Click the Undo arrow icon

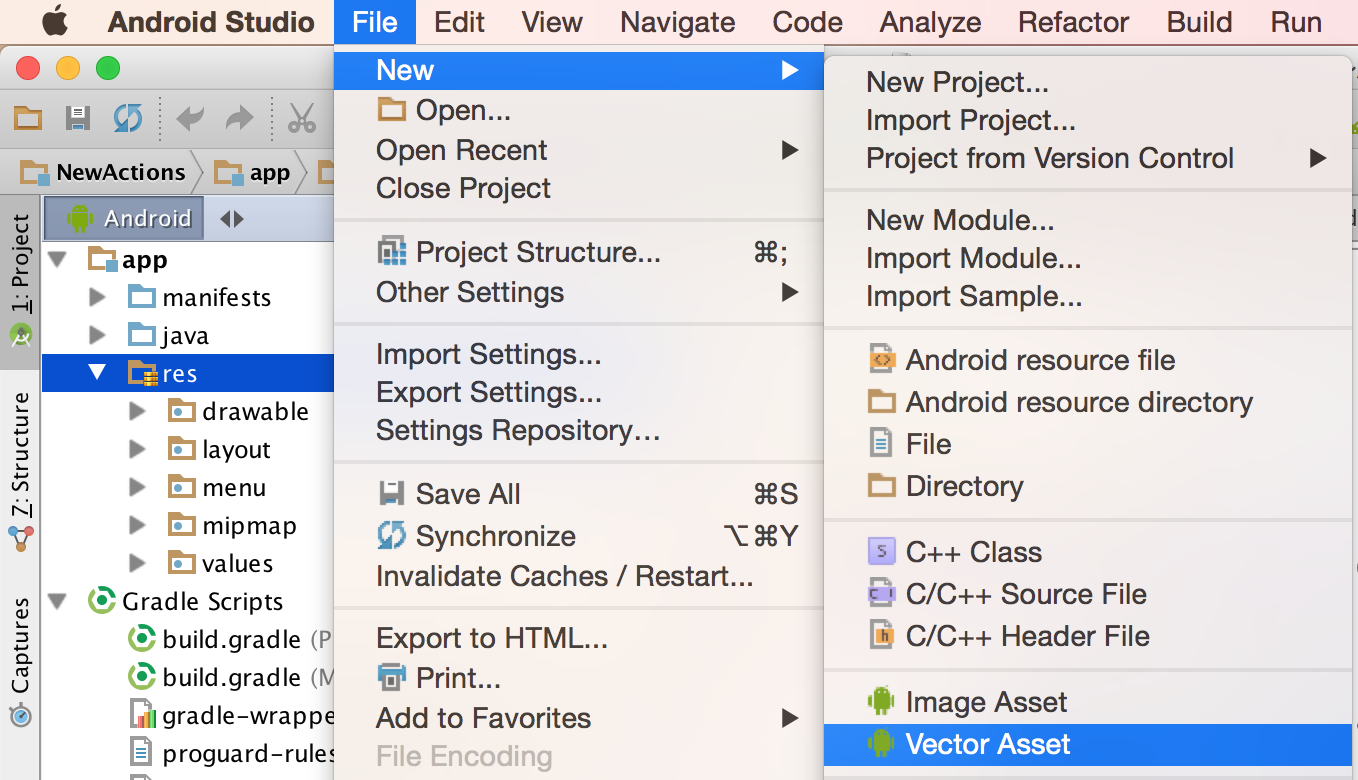tap(190, 119)
